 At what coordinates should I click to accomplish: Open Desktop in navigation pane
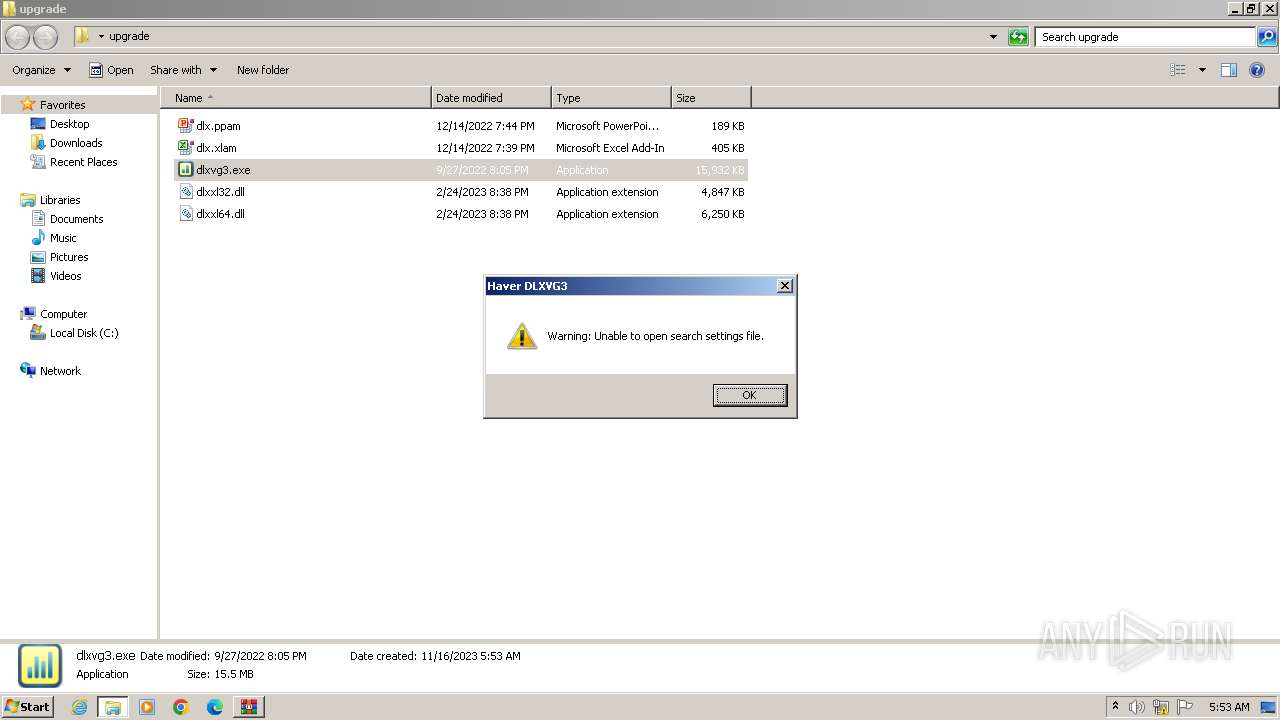pos(69,124)
